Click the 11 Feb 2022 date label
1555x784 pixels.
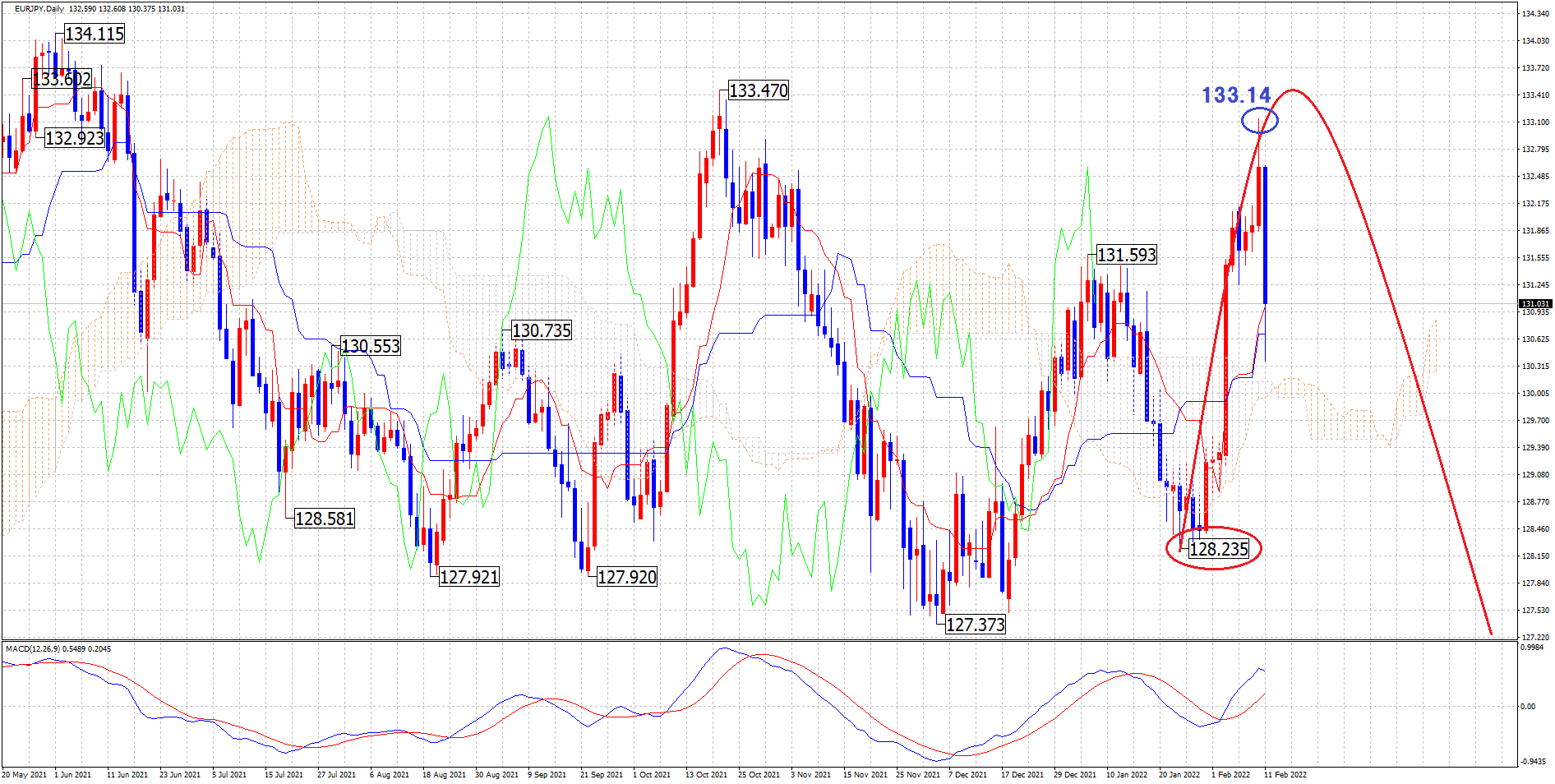(x=1285, y=774)
